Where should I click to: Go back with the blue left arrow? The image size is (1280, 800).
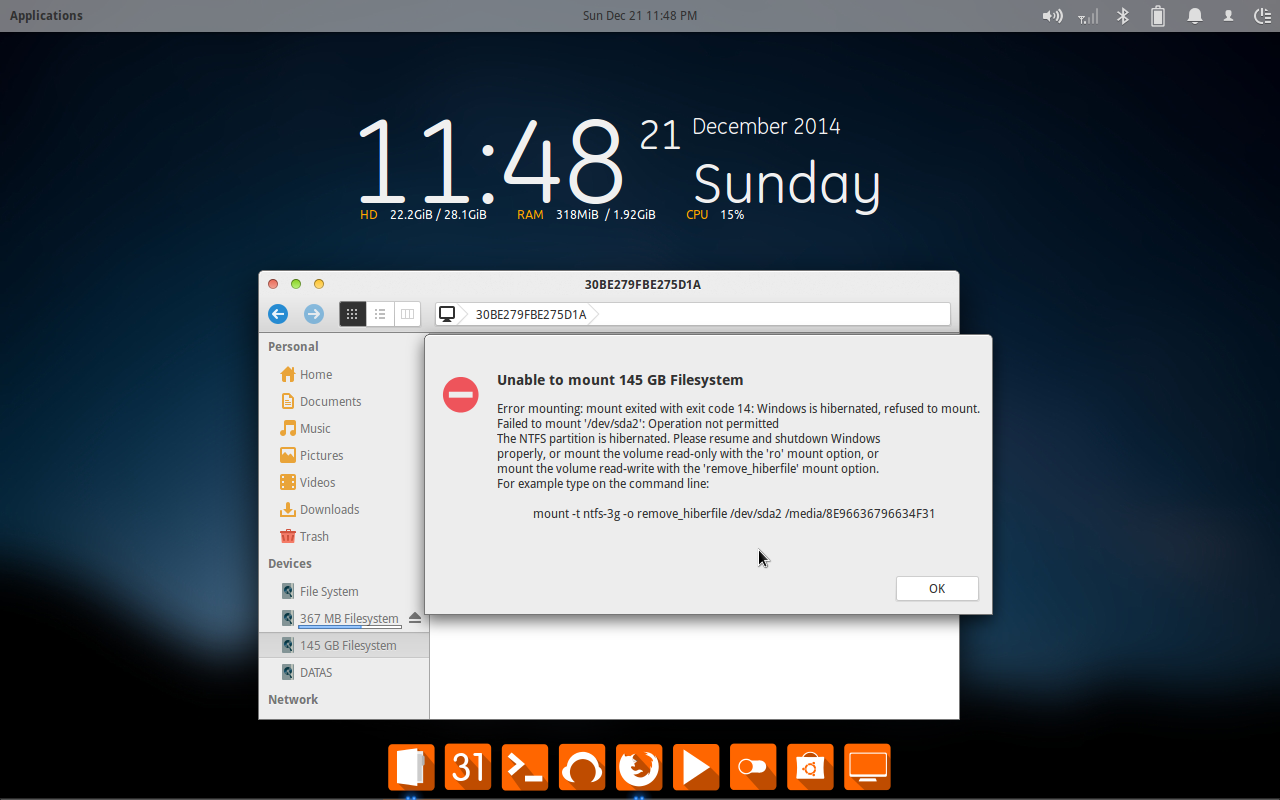(278, 314)
